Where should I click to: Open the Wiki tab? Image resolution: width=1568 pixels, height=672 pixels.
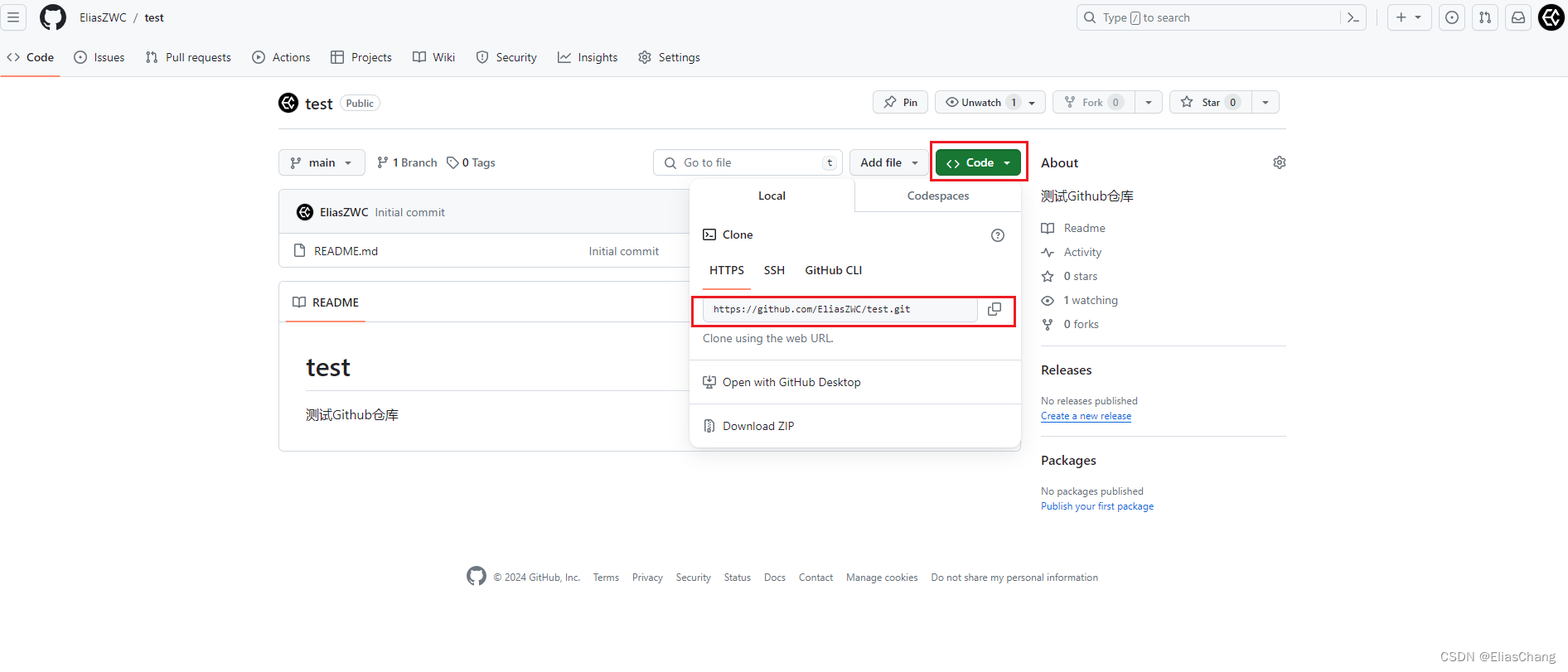click(x=434, y=57)
